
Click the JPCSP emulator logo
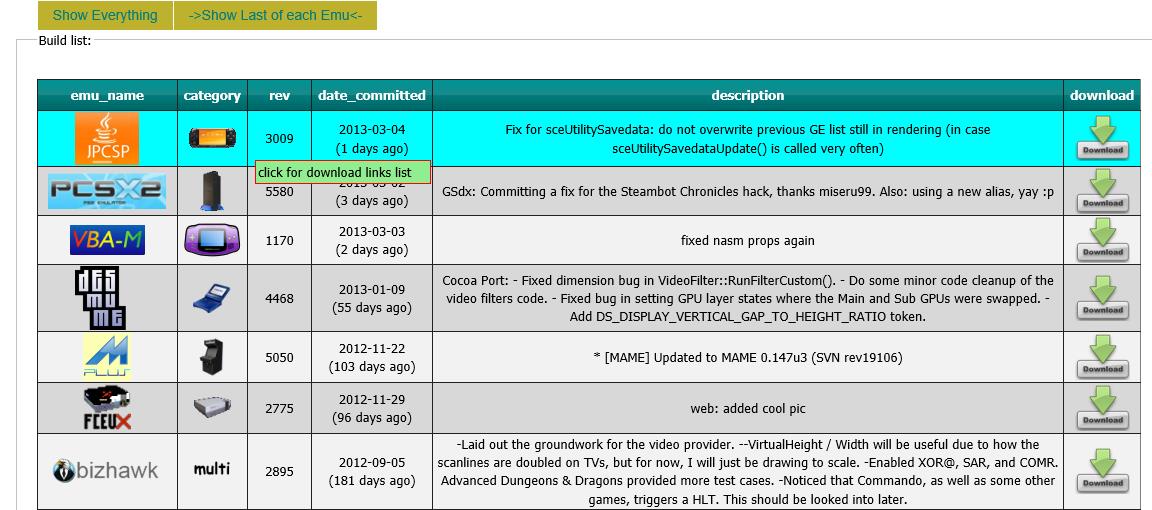[107, 138]
